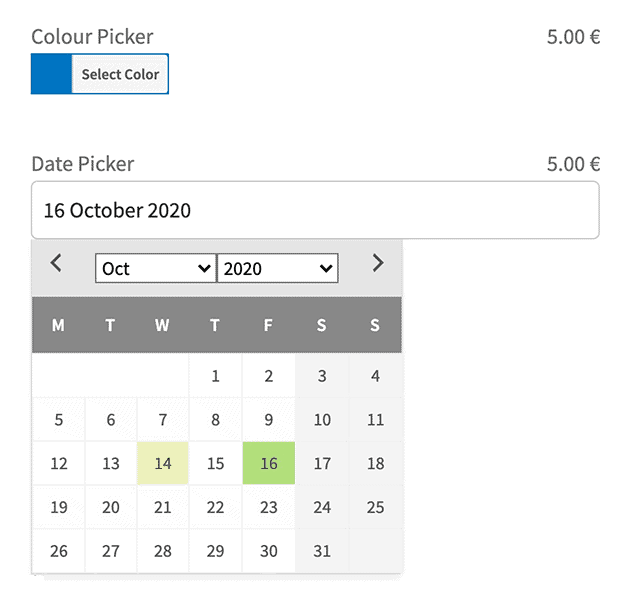632x606 pixels.
Task: Select the highlighted date 16
Action: pyautogui.click(x=268, y=463)
